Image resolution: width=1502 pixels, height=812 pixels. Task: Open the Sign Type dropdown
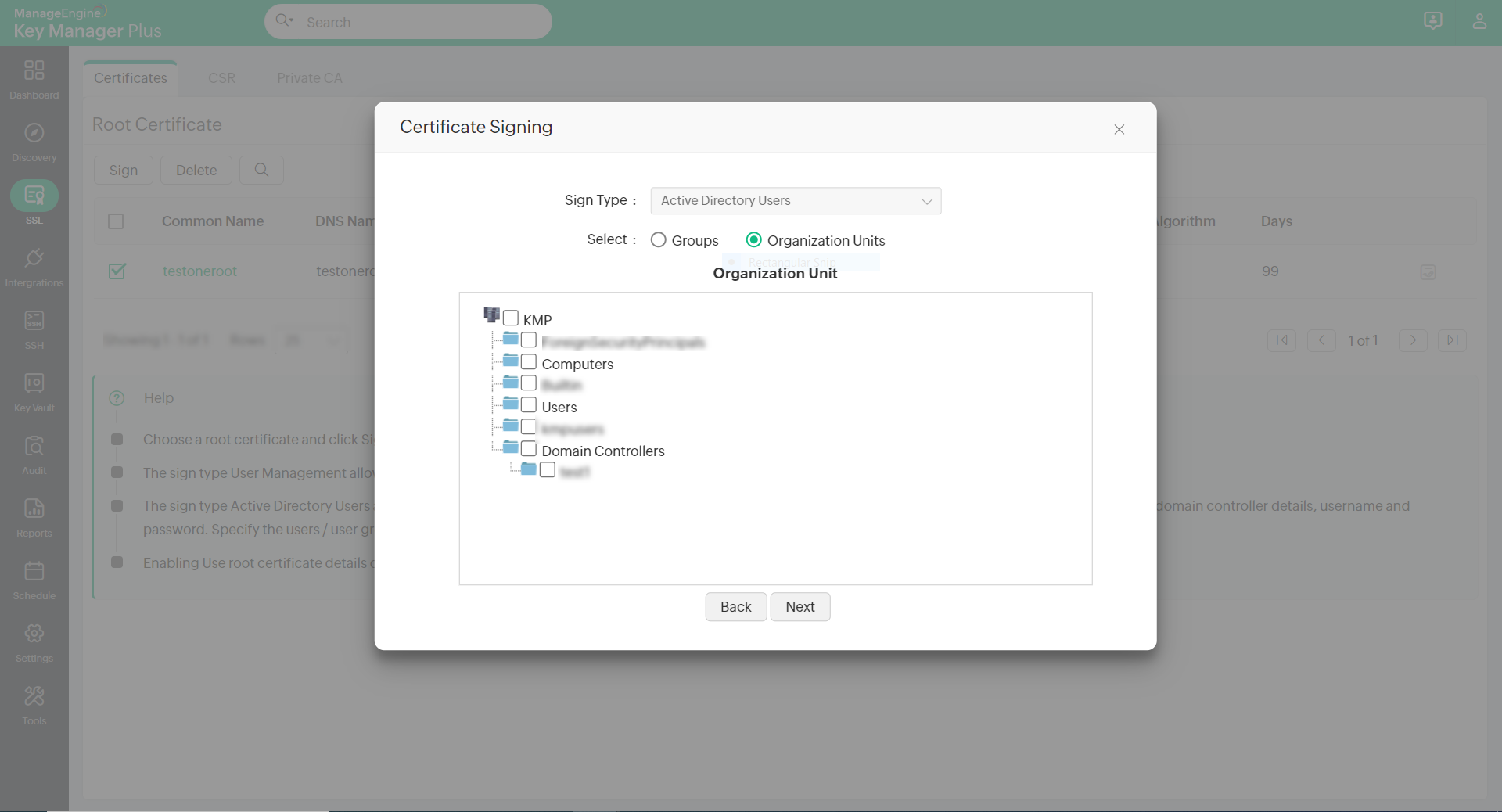pyautogui.click(x=796, y=201)
